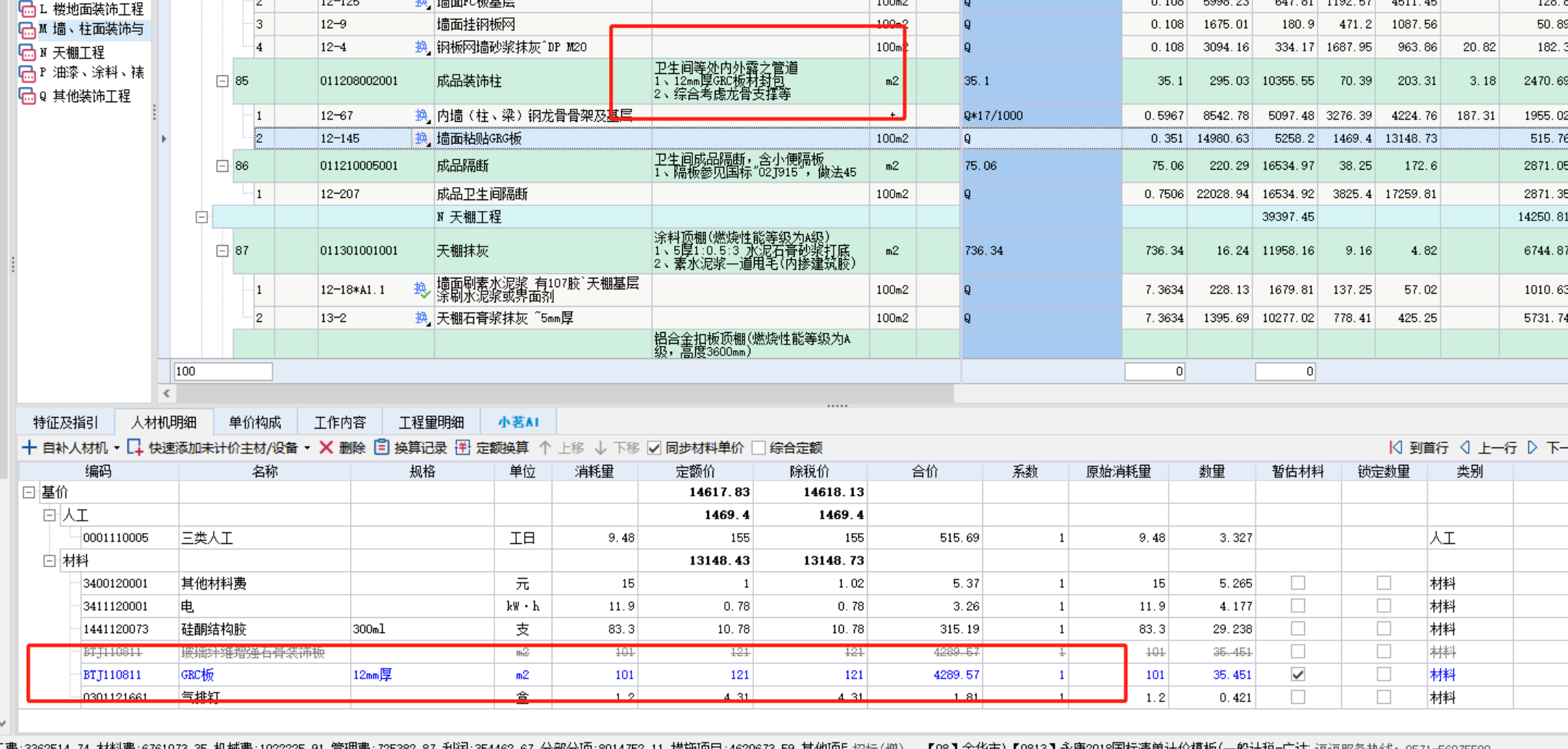Click the 编码 column header
The width and height of the screenshot is (1568, 749).
(x=98, y=471)
